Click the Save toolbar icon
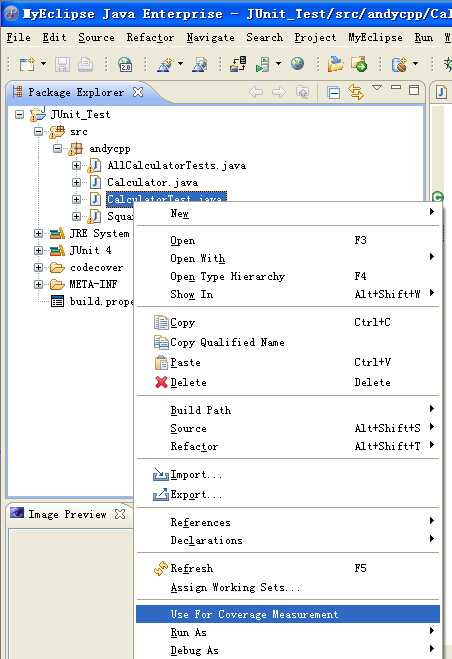Image resolution: width=452 pixels, height=659 pixels. coord(63,64)
